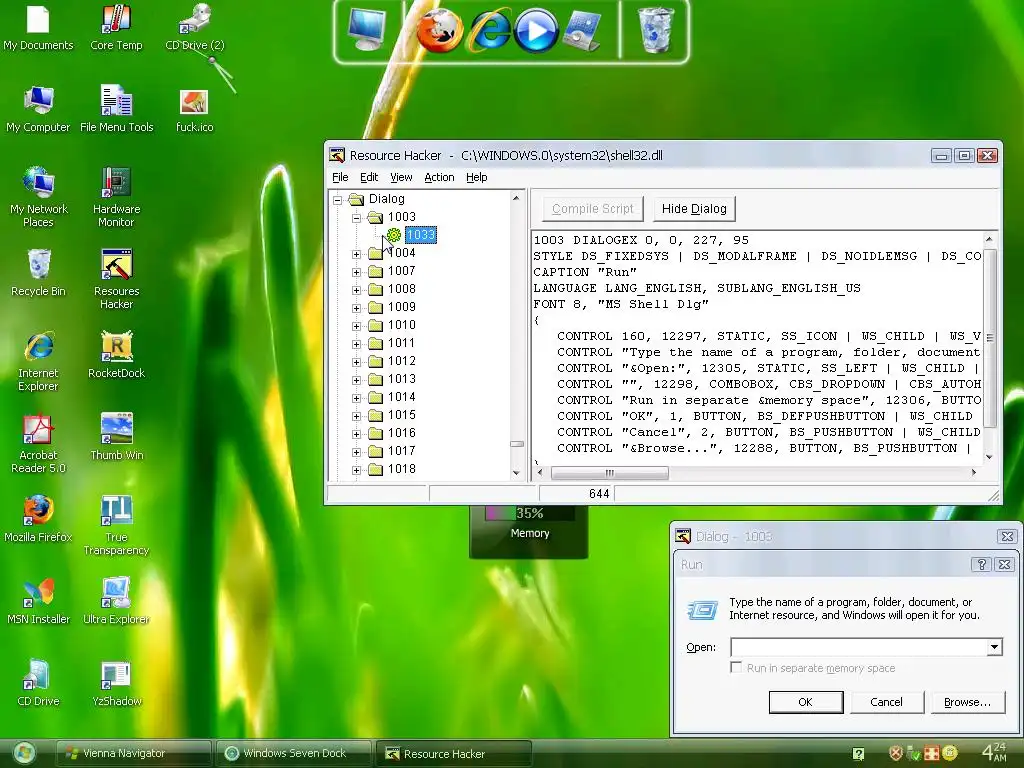Launch the Thumb Win shortcut

[116, 437]
